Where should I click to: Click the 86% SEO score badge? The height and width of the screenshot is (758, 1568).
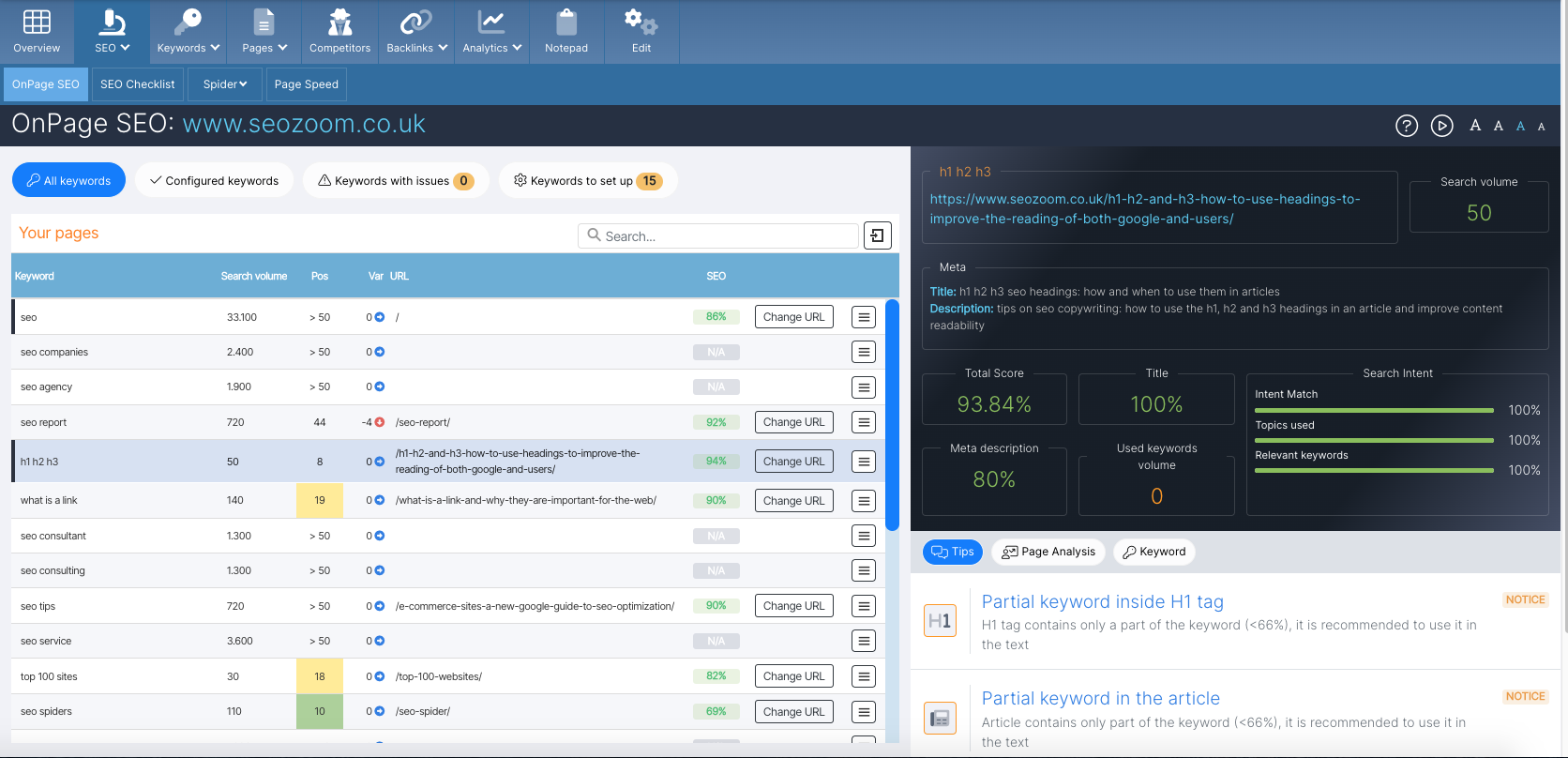[x=716, y=317]
